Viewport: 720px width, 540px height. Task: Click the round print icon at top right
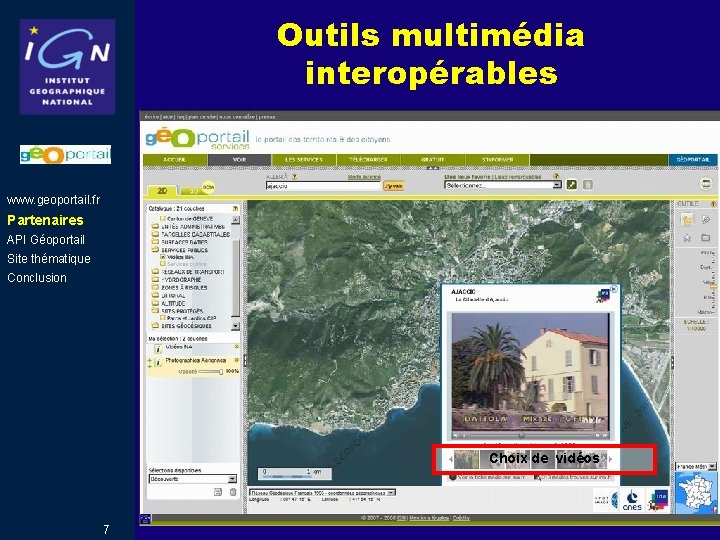(x=706, y=184)
